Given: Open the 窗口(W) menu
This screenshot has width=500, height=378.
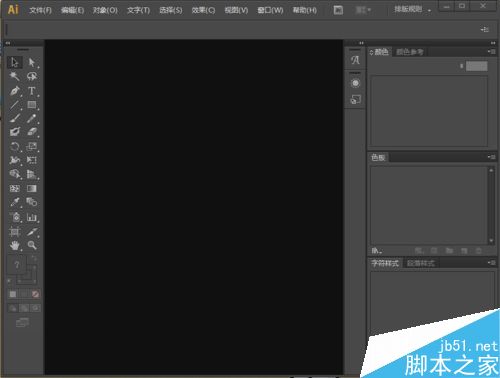Looking at the screenshot, I should click(x=270, y=10).
